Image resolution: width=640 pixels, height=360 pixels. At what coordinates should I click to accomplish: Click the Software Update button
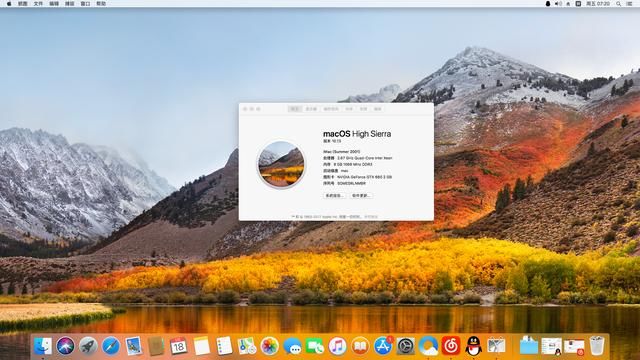point(361,196)
